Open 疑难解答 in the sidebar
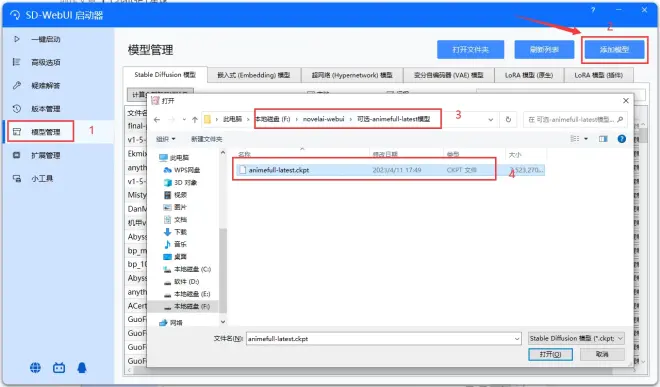Screen dimensions: 660x387 (x=45, y=85)
